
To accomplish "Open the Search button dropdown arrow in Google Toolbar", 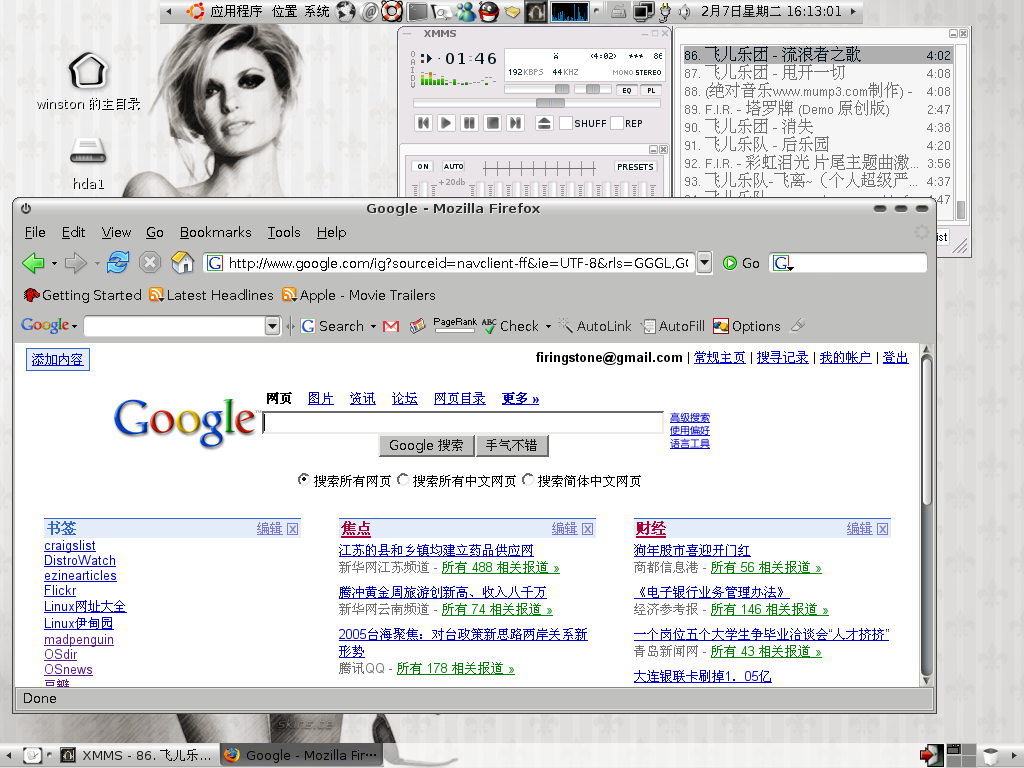I will pyautogui.click(x=374, y=326).
